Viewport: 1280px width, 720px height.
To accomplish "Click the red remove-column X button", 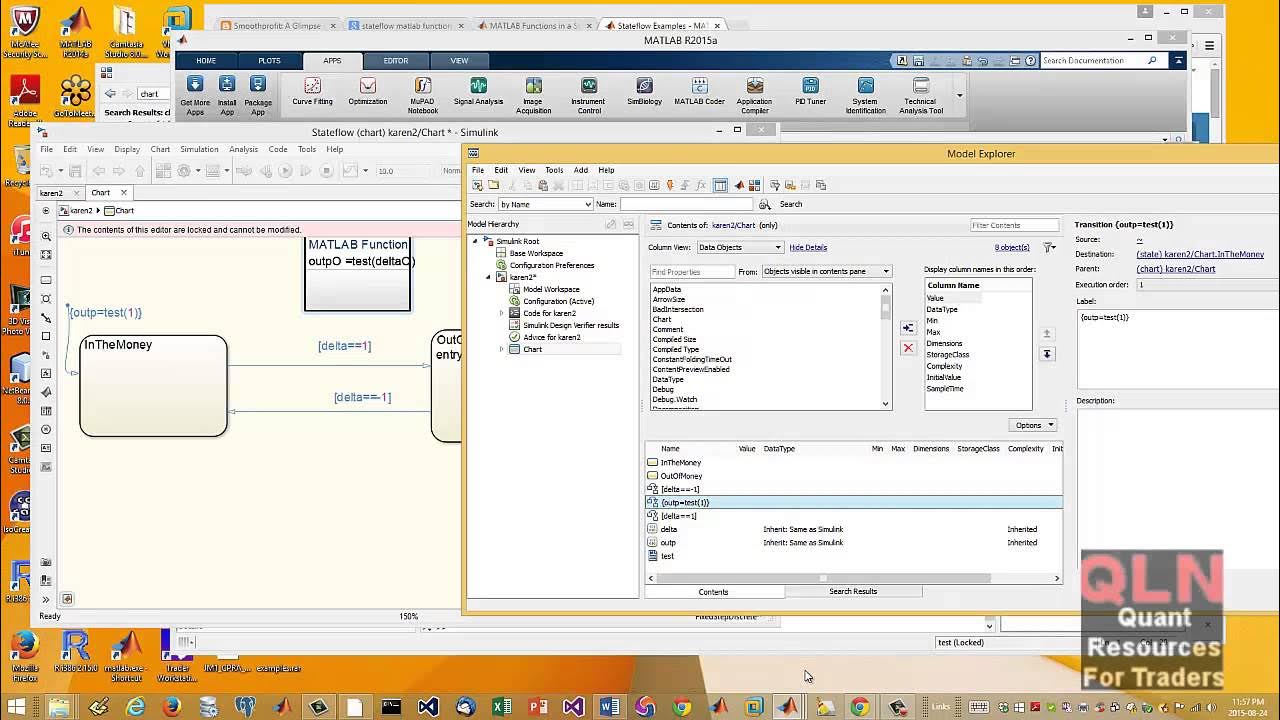I will pyautogui.click(x=908, y=348).
